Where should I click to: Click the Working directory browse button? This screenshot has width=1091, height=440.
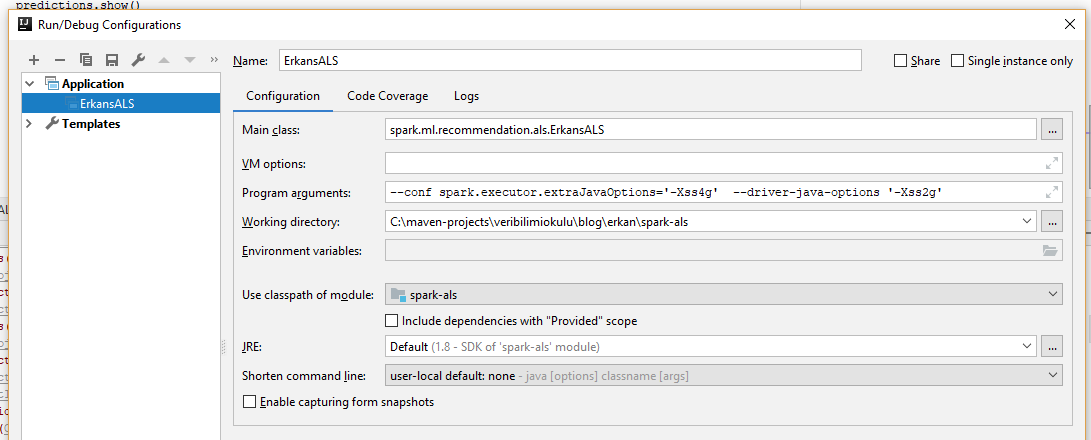click(1051, 222)
